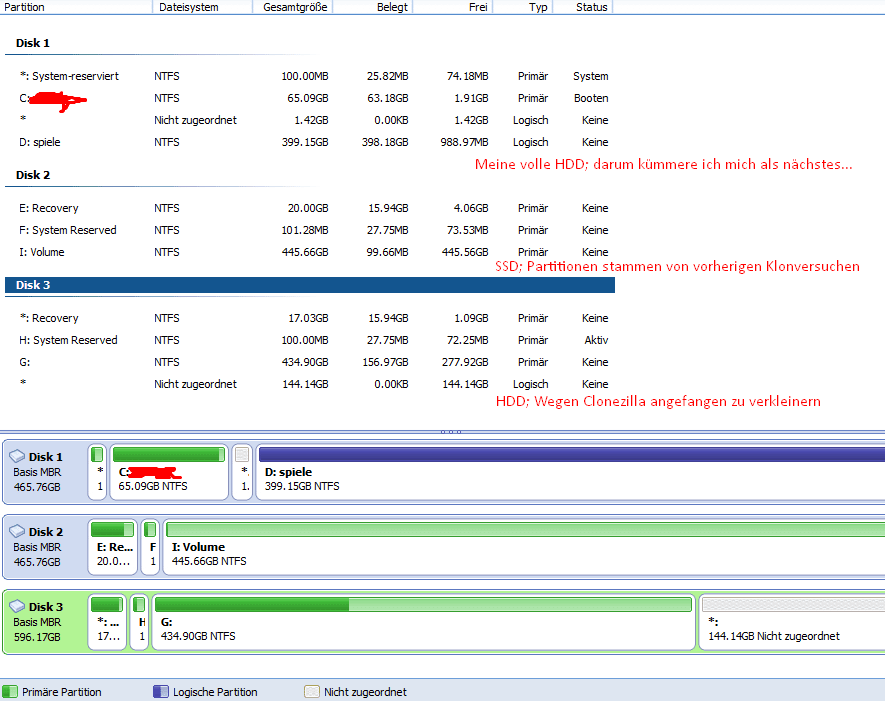The image size is (885, 701).
Task: Click the Frei column header
Action: tap(453, 7)
